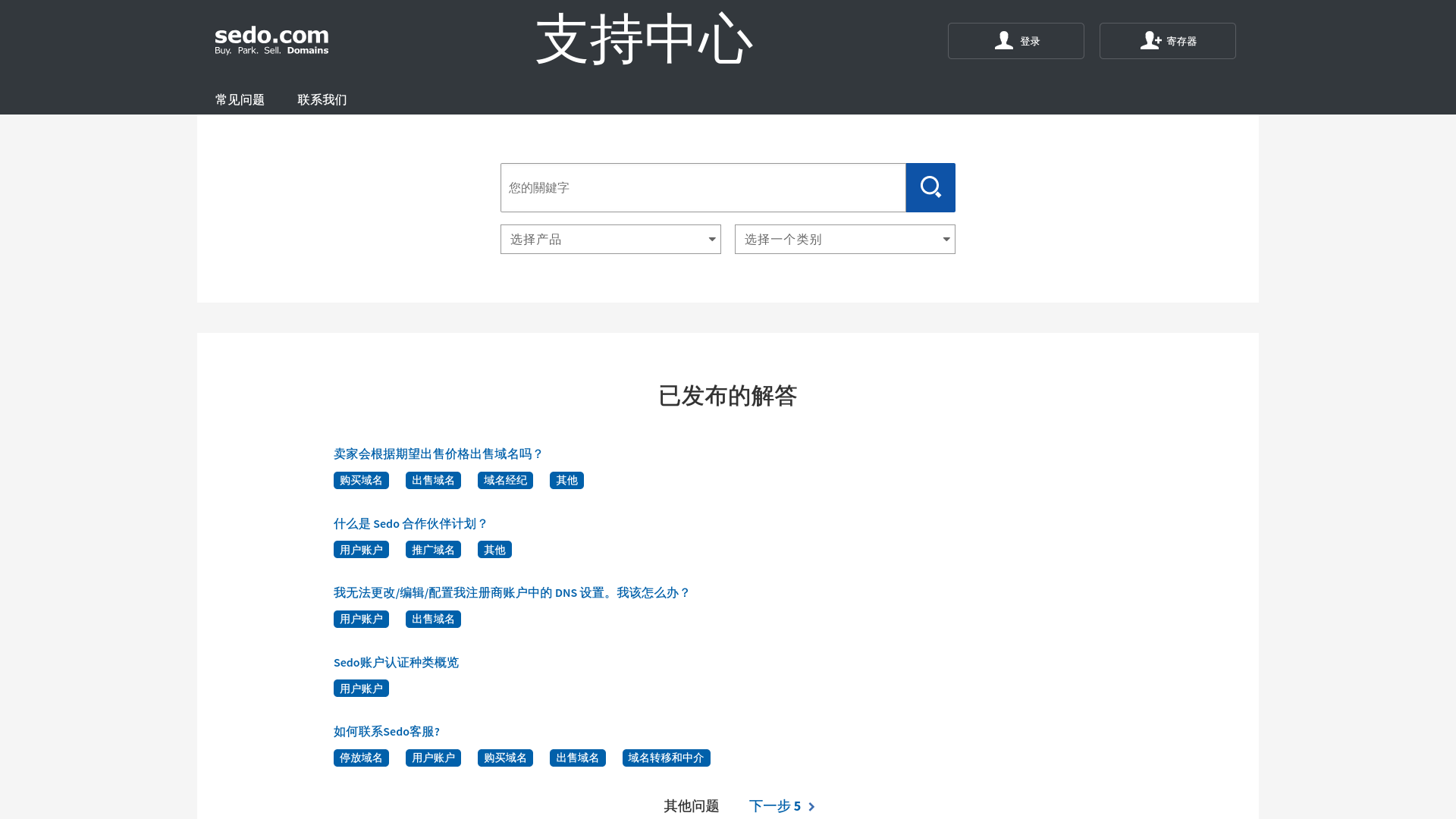
Task: Click 购买域名 tag under first question
Action: pyautogui.click(x=361, y=480)
